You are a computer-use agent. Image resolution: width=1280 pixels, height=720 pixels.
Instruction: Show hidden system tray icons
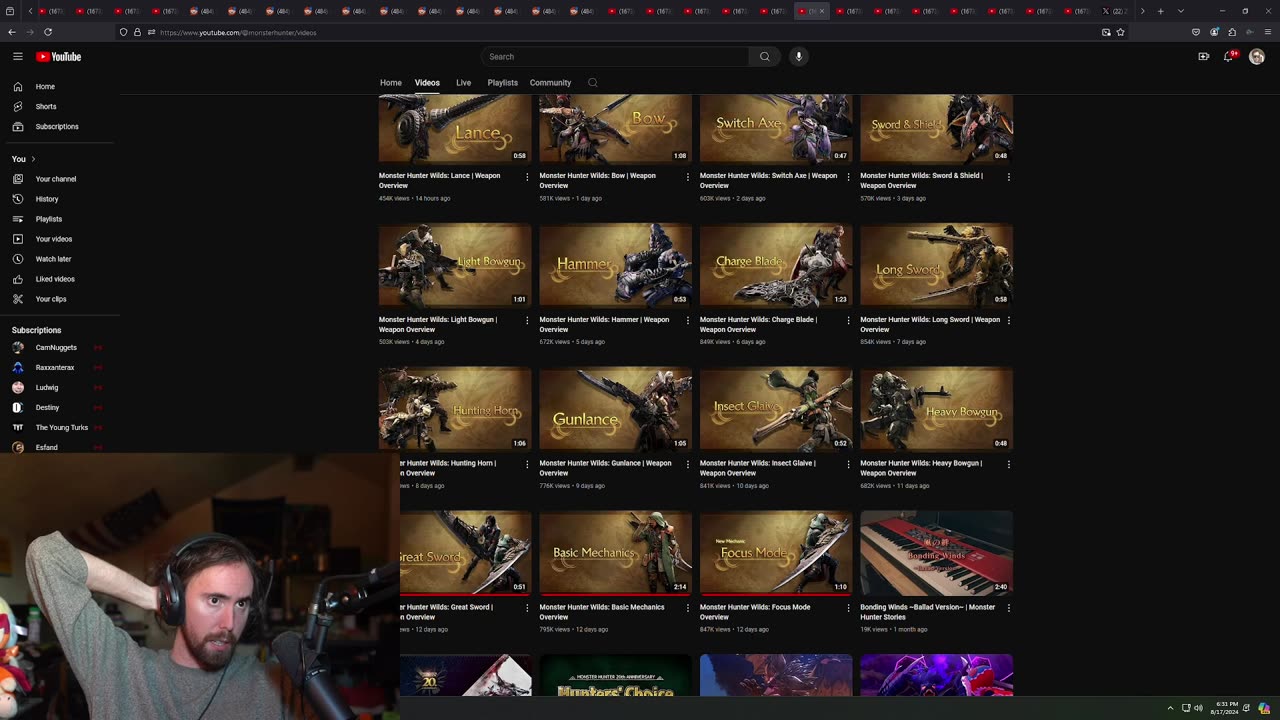[1170, 708]
